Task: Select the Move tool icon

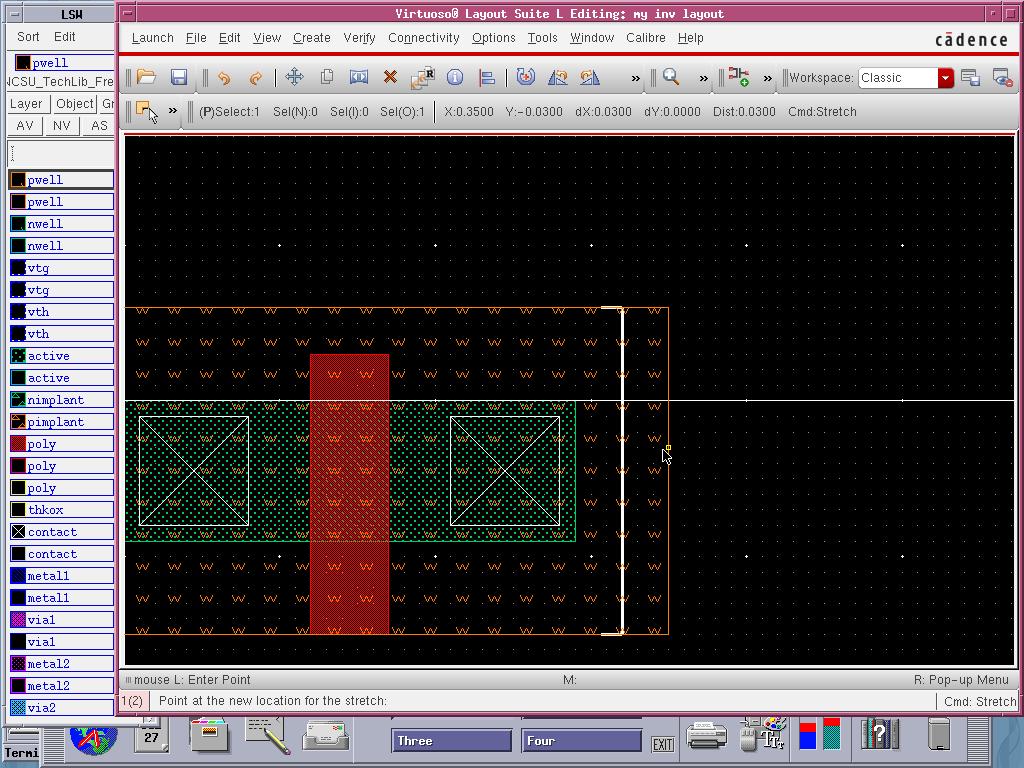Action: pos(295,77)
